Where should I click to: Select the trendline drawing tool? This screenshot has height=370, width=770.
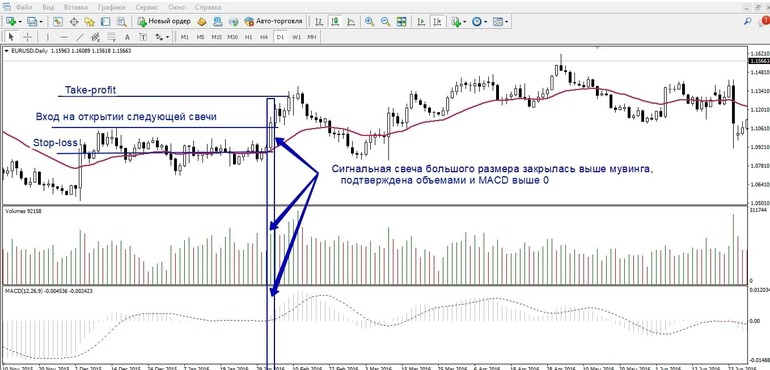coord(80,37)
